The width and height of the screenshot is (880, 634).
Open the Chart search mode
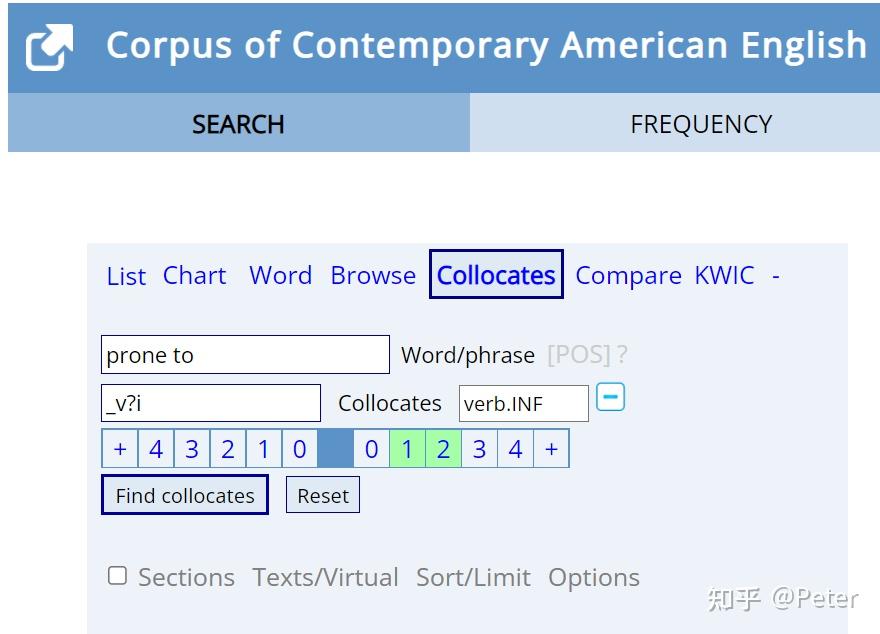click(194, 275)
